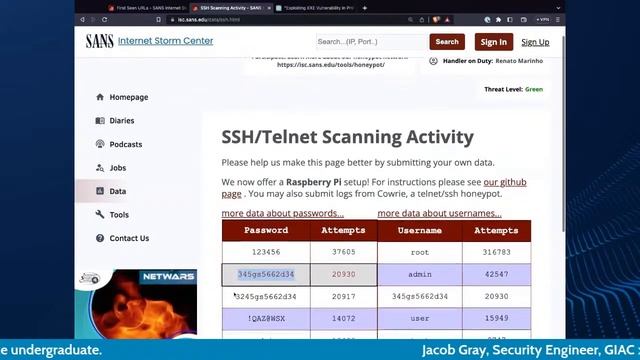Click the red Search button

tap(447, 42)
